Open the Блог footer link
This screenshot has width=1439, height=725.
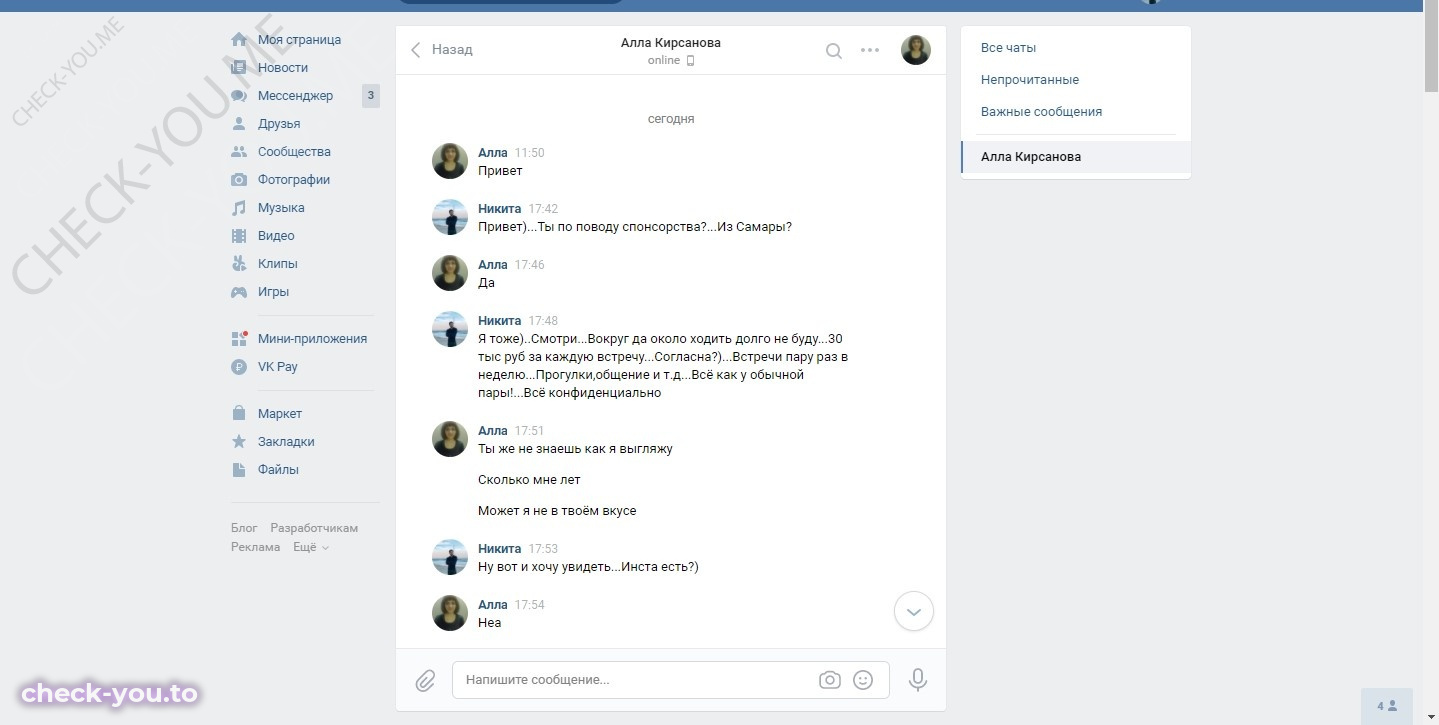click(x=244, y=528)
